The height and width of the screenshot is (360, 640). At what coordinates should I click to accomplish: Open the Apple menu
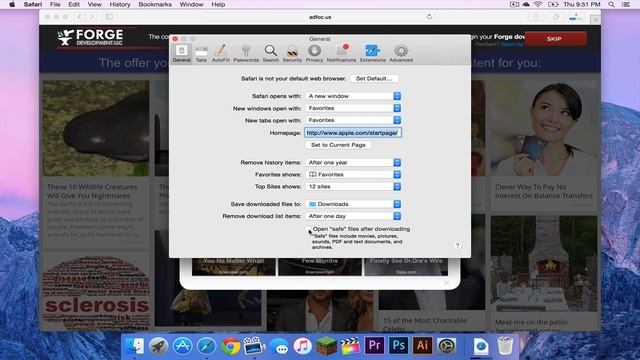[x=12, y=4]
